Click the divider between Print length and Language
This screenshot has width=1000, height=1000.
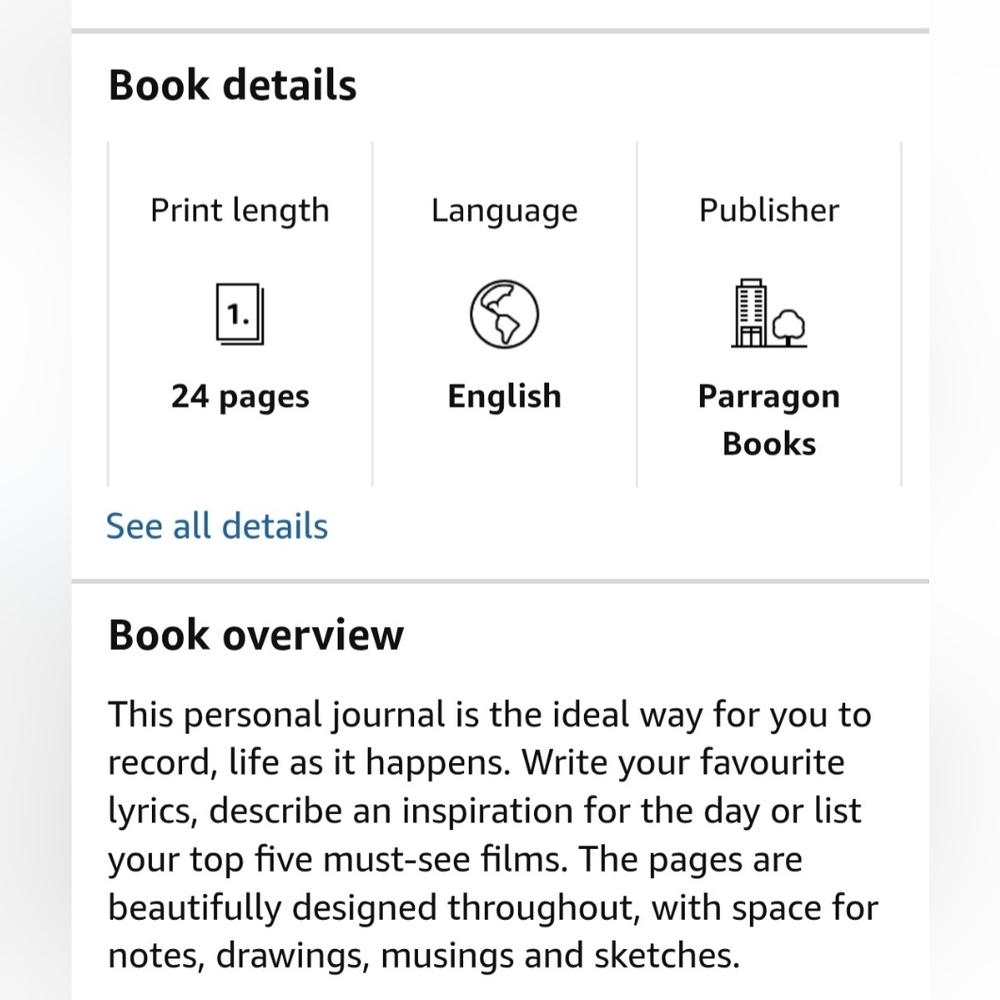(x=372, y=314)
